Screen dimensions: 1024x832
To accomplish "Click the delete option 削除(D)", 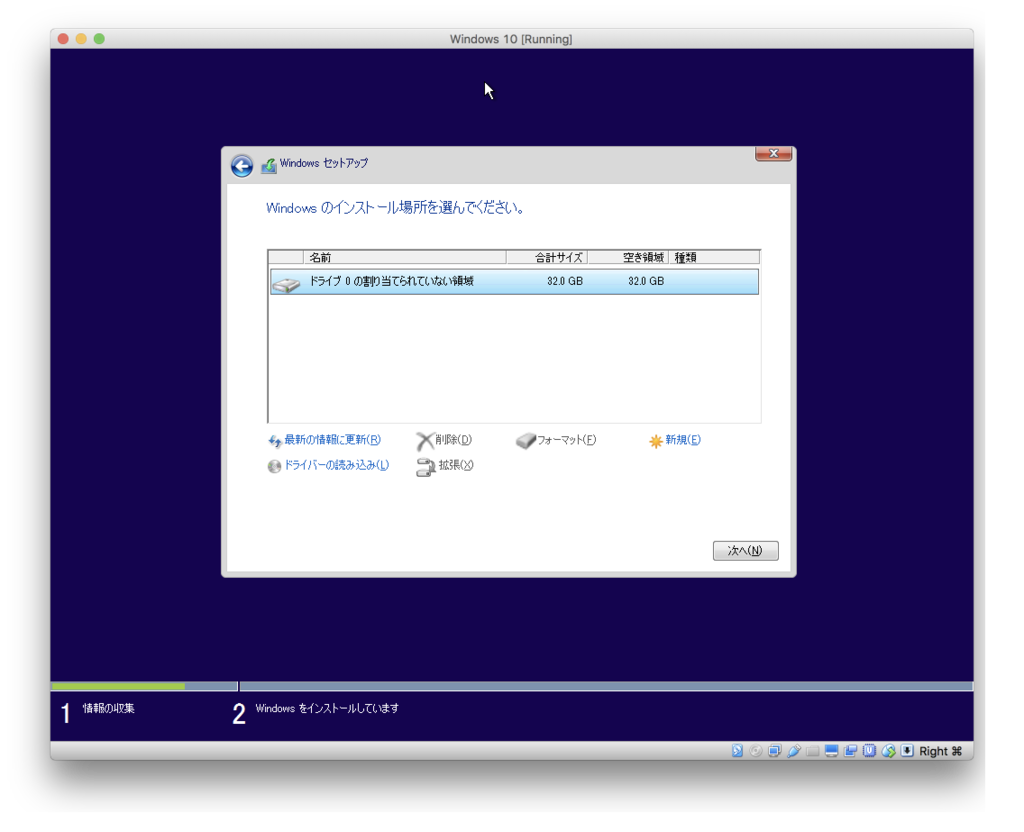I will (x=453, y=440).
